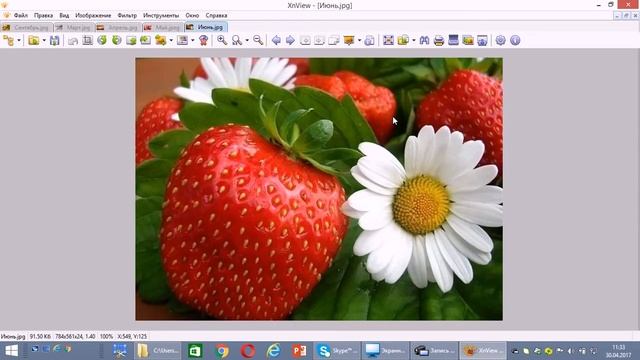Switch to the Апрель.jpg tab
This screenshot has width=640, height=360.
point(118,27)
